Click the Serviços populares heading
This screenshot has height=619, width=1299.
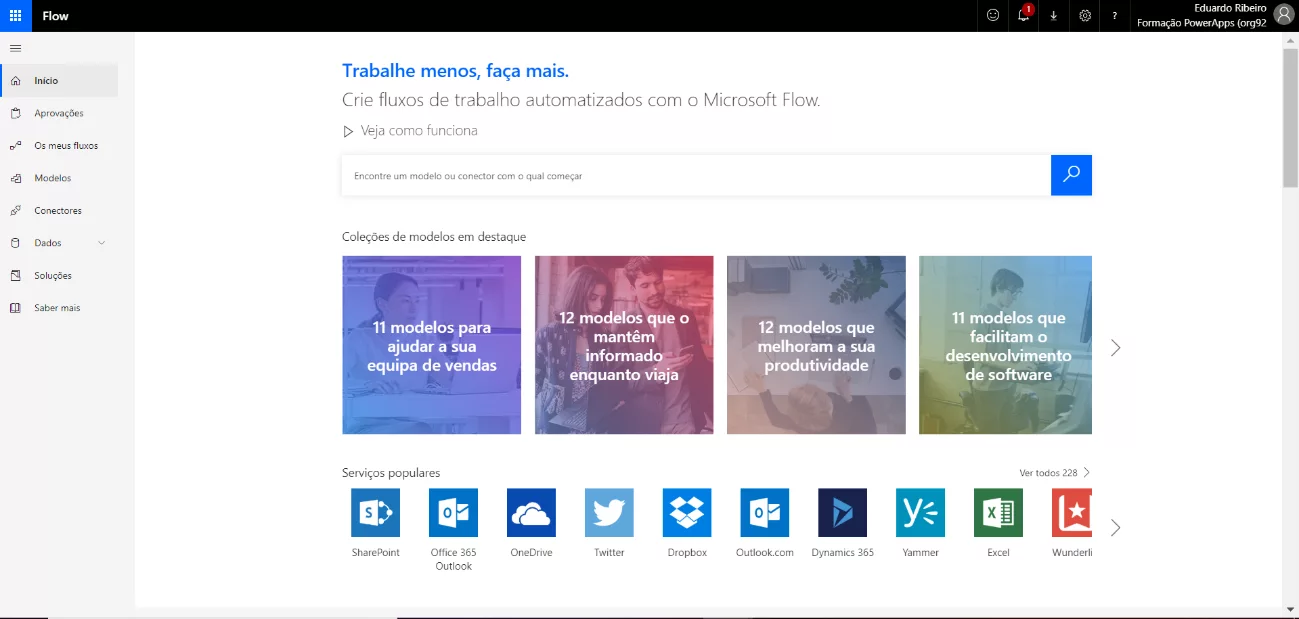(391, 473)
